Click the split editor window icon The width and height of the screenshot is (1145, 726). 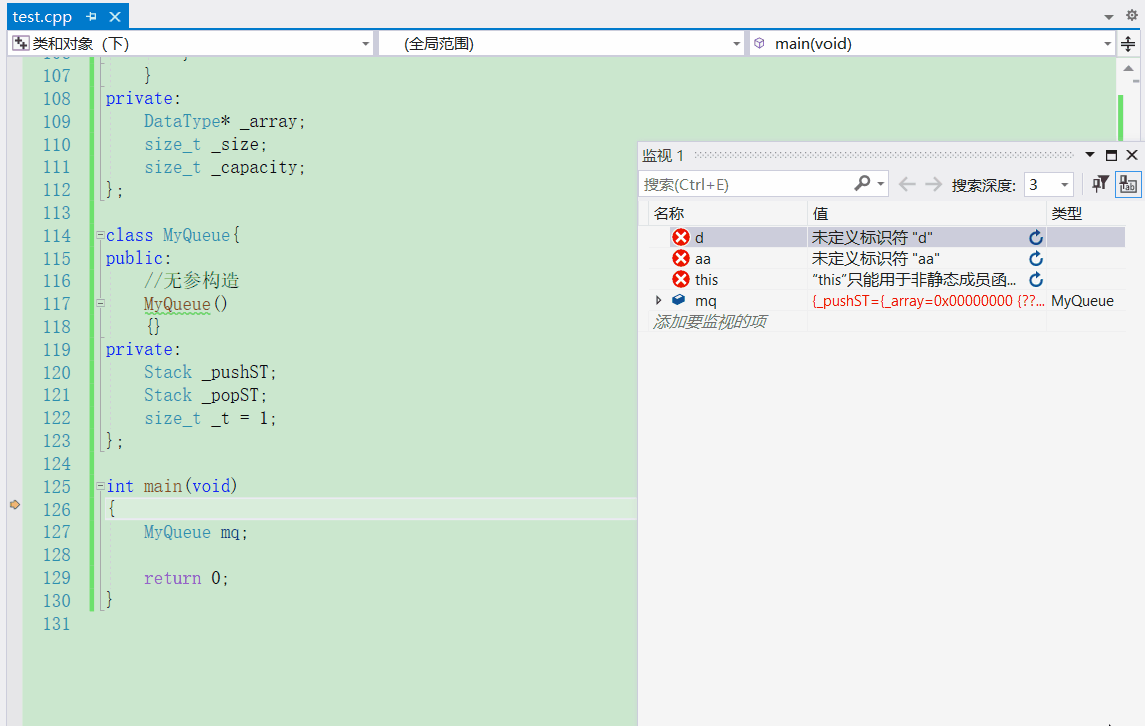[1128, 44]
